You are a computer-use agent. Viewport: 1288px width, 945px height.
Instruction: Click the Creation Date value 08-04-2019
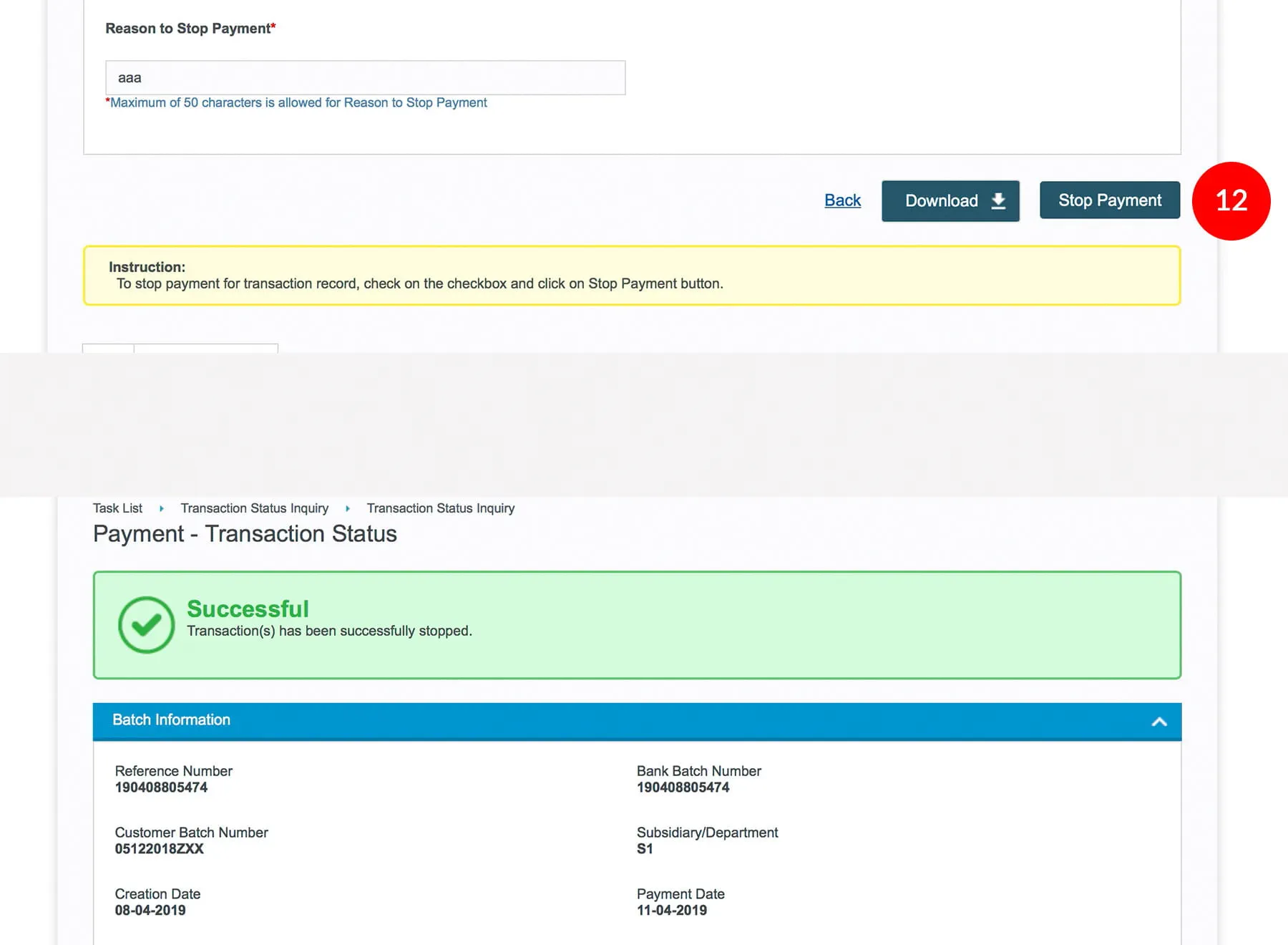click(x=150, y=911)
